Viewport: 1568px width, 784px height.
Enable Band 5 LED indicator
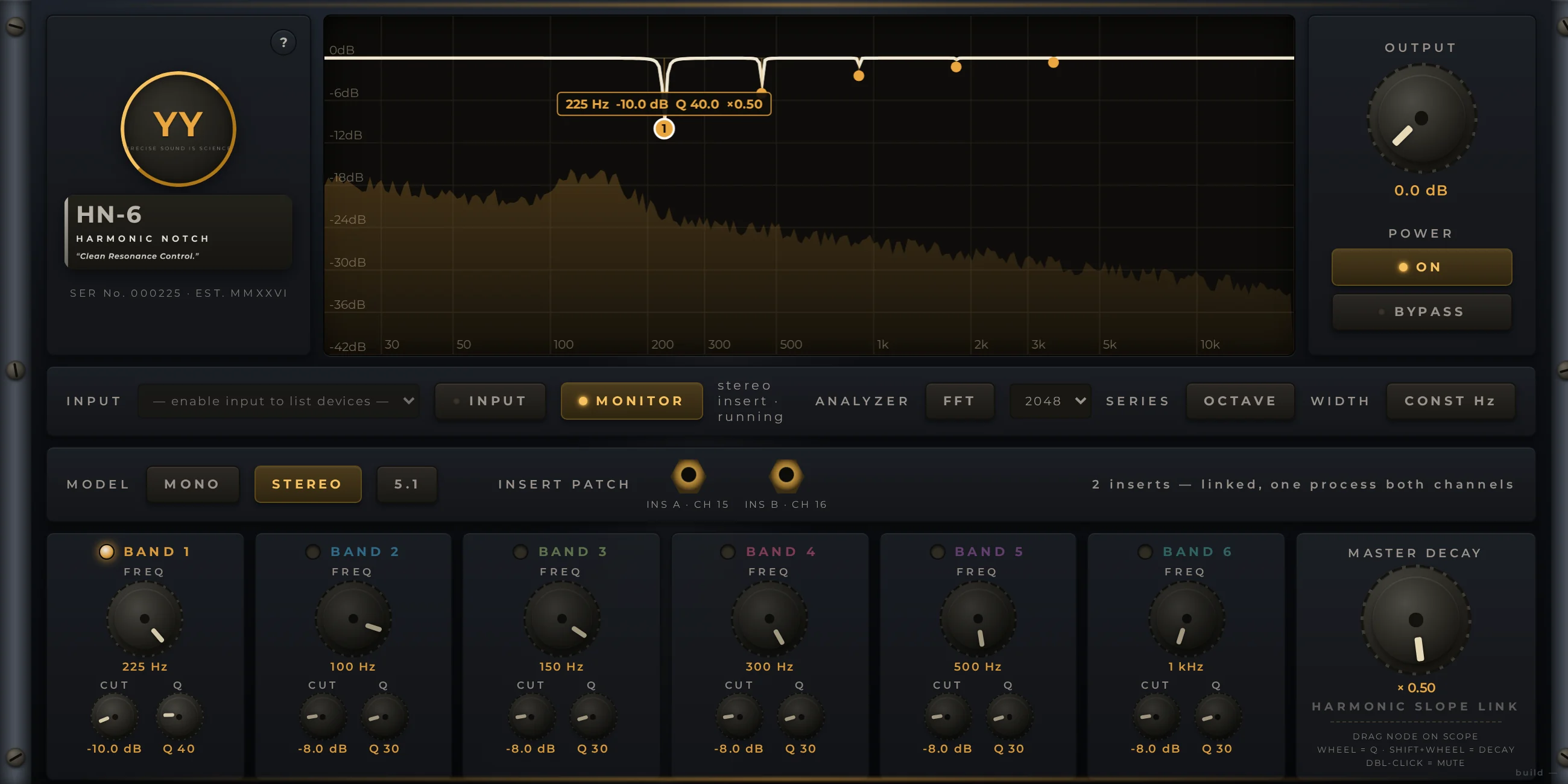pyautogui.click(x=938, y=552)
